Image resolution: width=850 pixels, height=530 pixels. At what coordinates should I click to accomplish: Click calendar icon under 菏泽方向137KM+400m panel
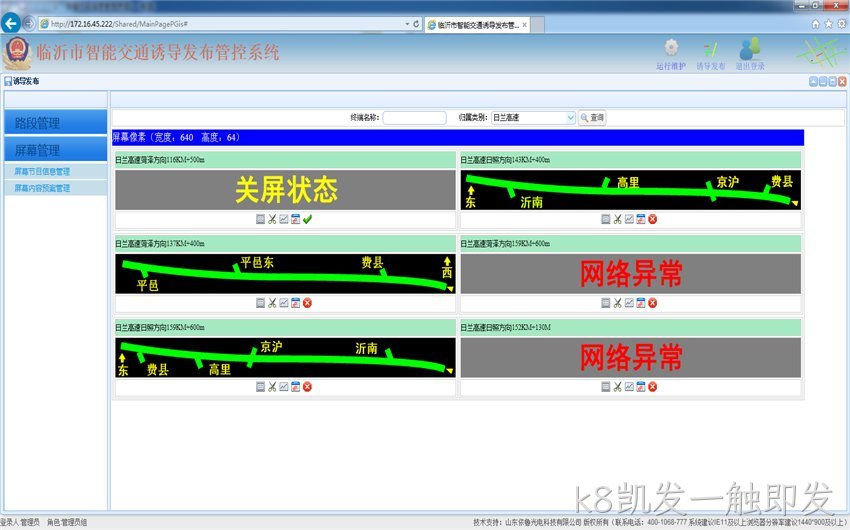pyautogui.click(x=295, y=303)
